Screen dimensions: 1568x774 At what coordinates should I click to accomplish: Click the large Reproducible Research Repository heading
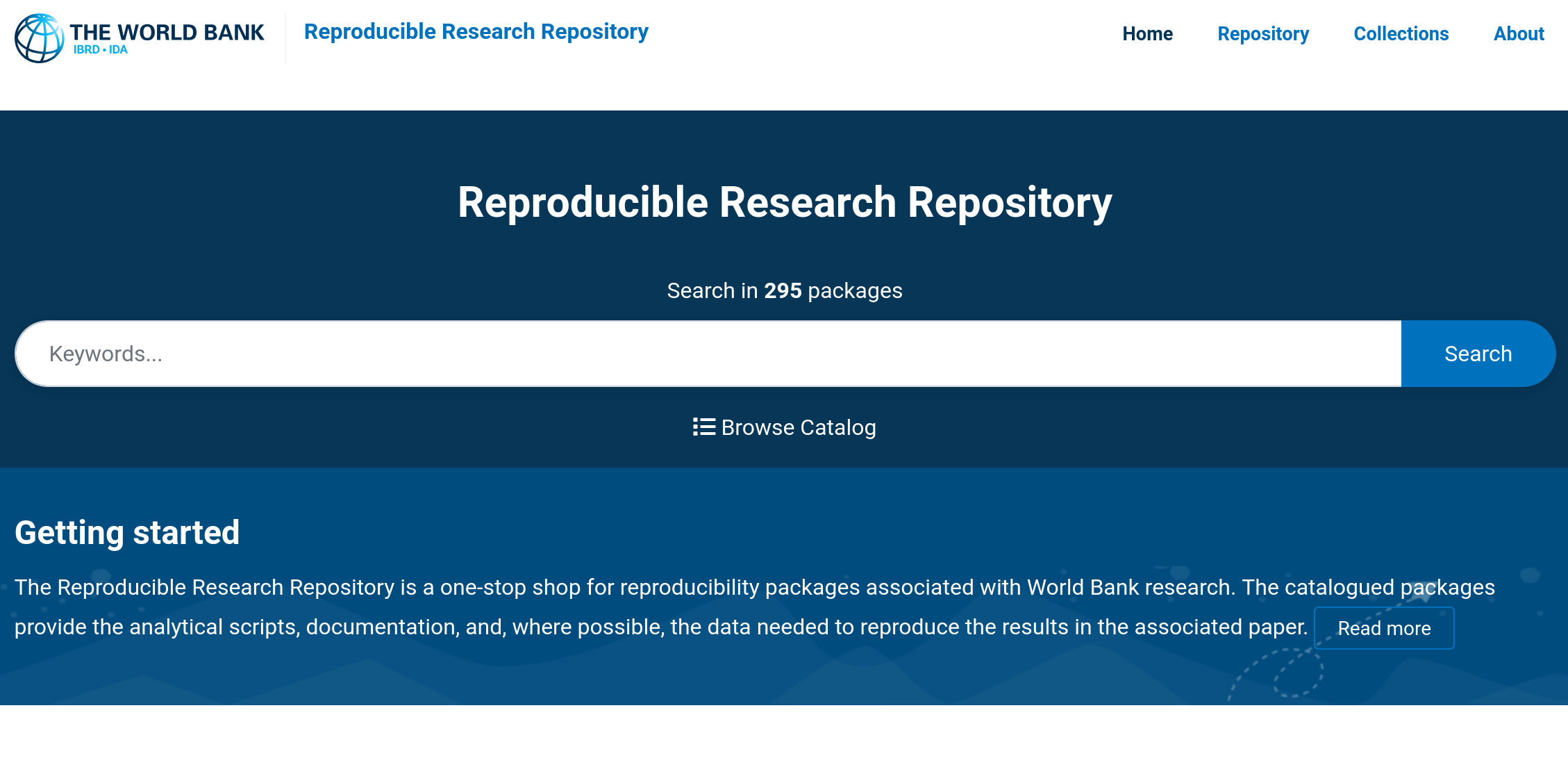(784, 202)
